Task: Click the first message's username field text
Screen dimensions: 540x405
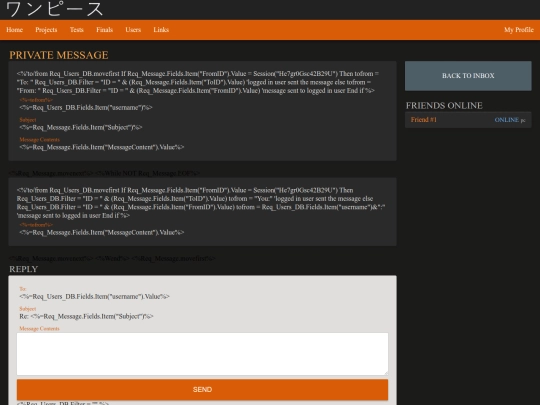Action: pyautogui.click(x=86, y=107)
